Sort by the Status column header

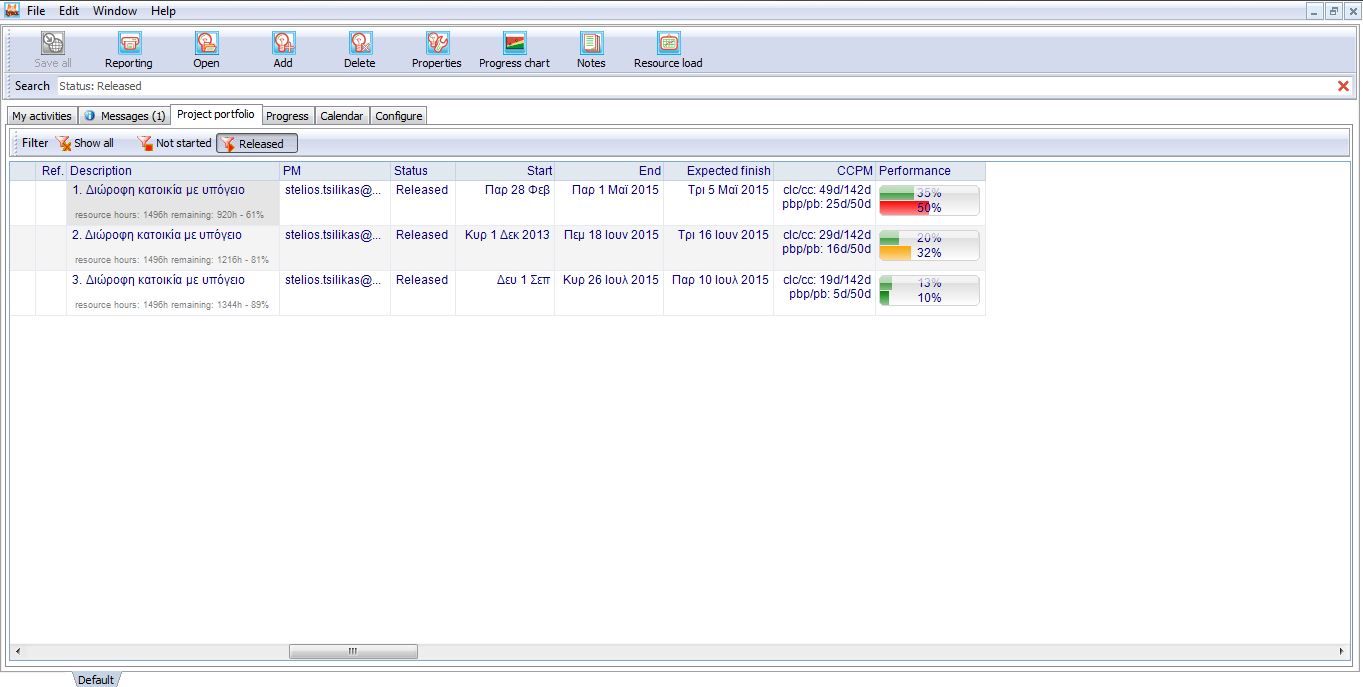(423, 171)
